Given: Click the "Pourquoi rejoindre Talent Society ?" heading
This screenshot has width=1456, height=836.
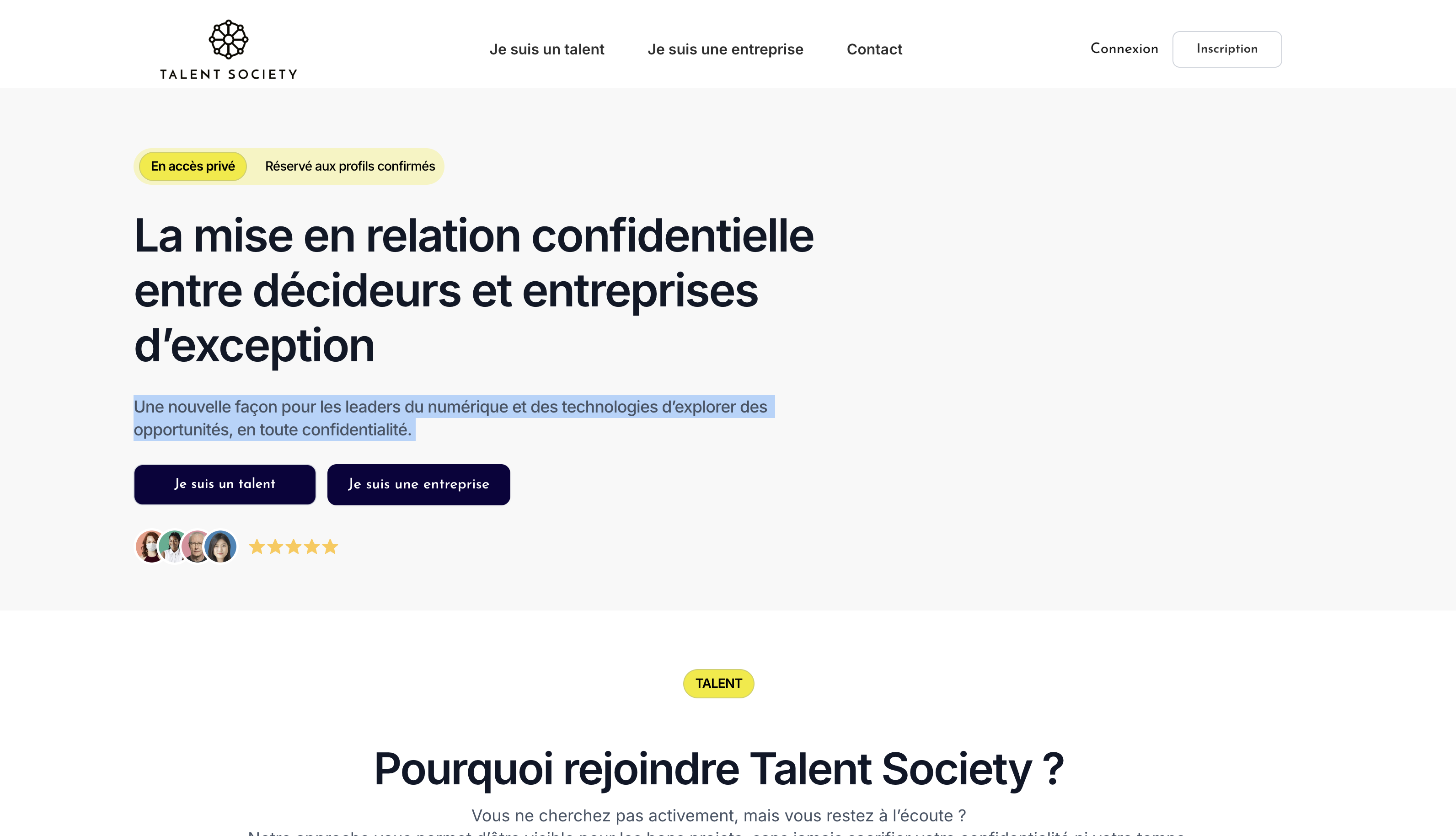Looking at the screenshot, I should [x=719, y=769].
